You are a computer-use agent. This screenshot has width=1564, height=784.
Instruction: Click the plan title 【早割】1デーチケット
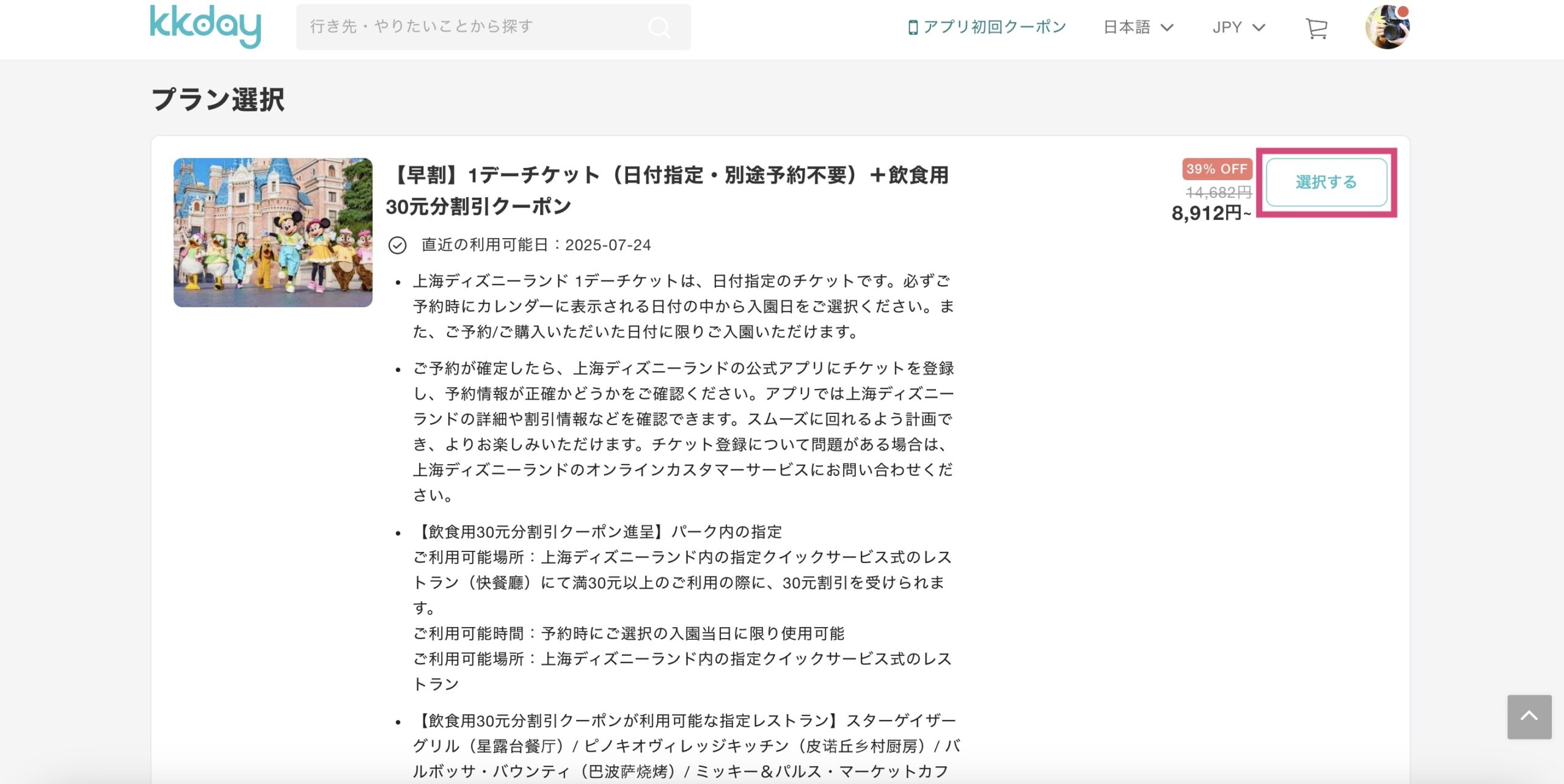[667, 191]
